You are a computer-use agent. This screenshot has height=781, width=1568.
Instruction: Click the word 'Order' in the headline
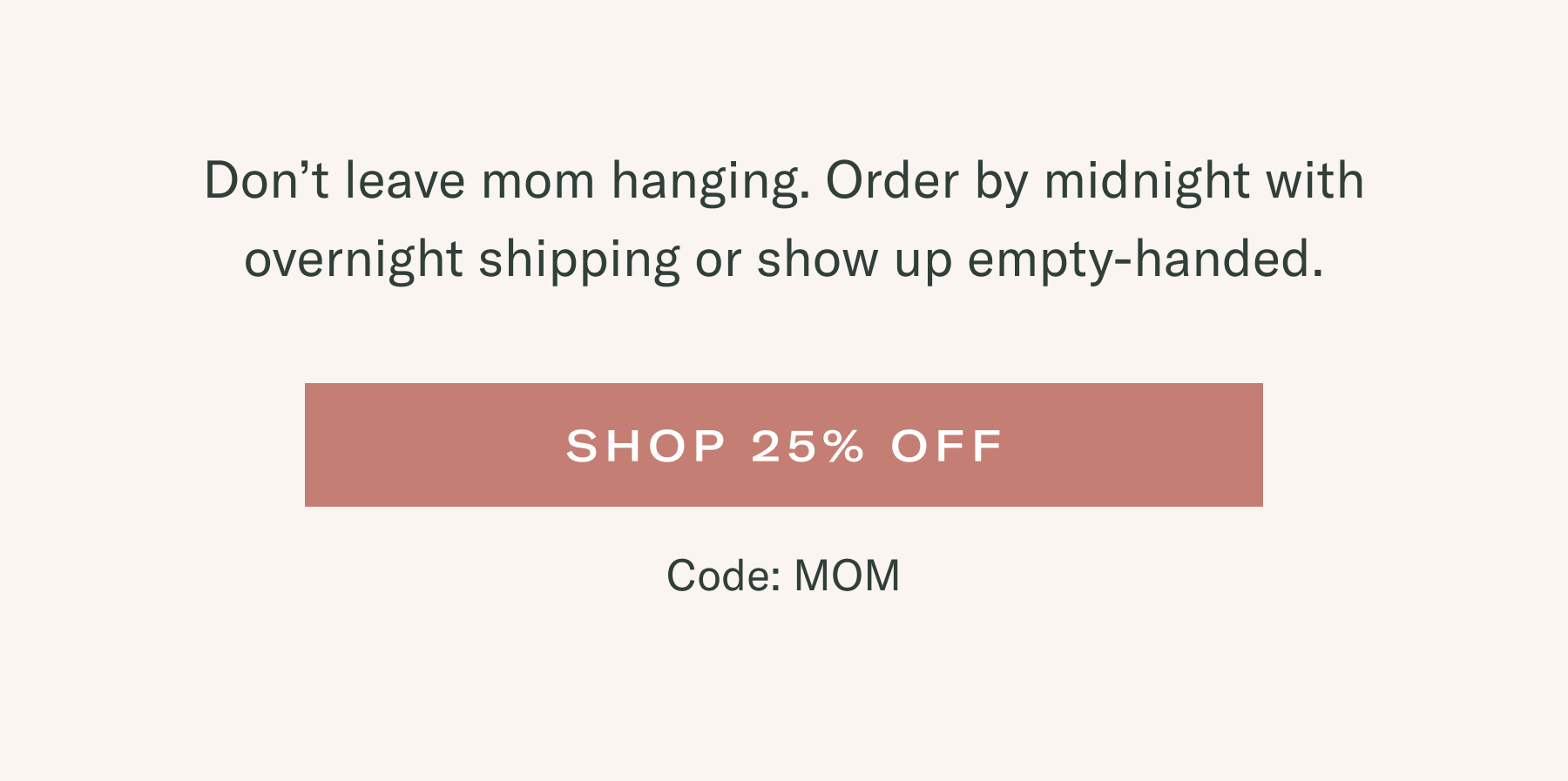tap(892, 181)
